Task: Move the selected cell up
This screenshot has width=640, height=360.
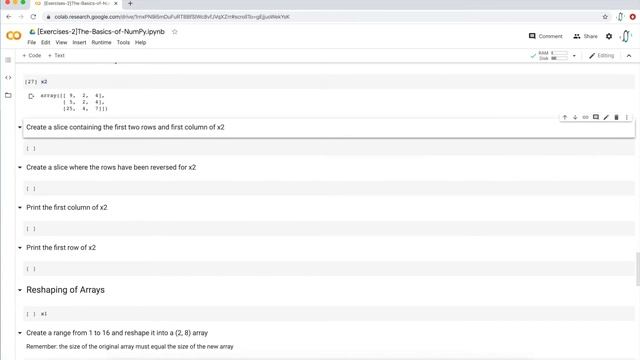Action: [x=565, y=118]
